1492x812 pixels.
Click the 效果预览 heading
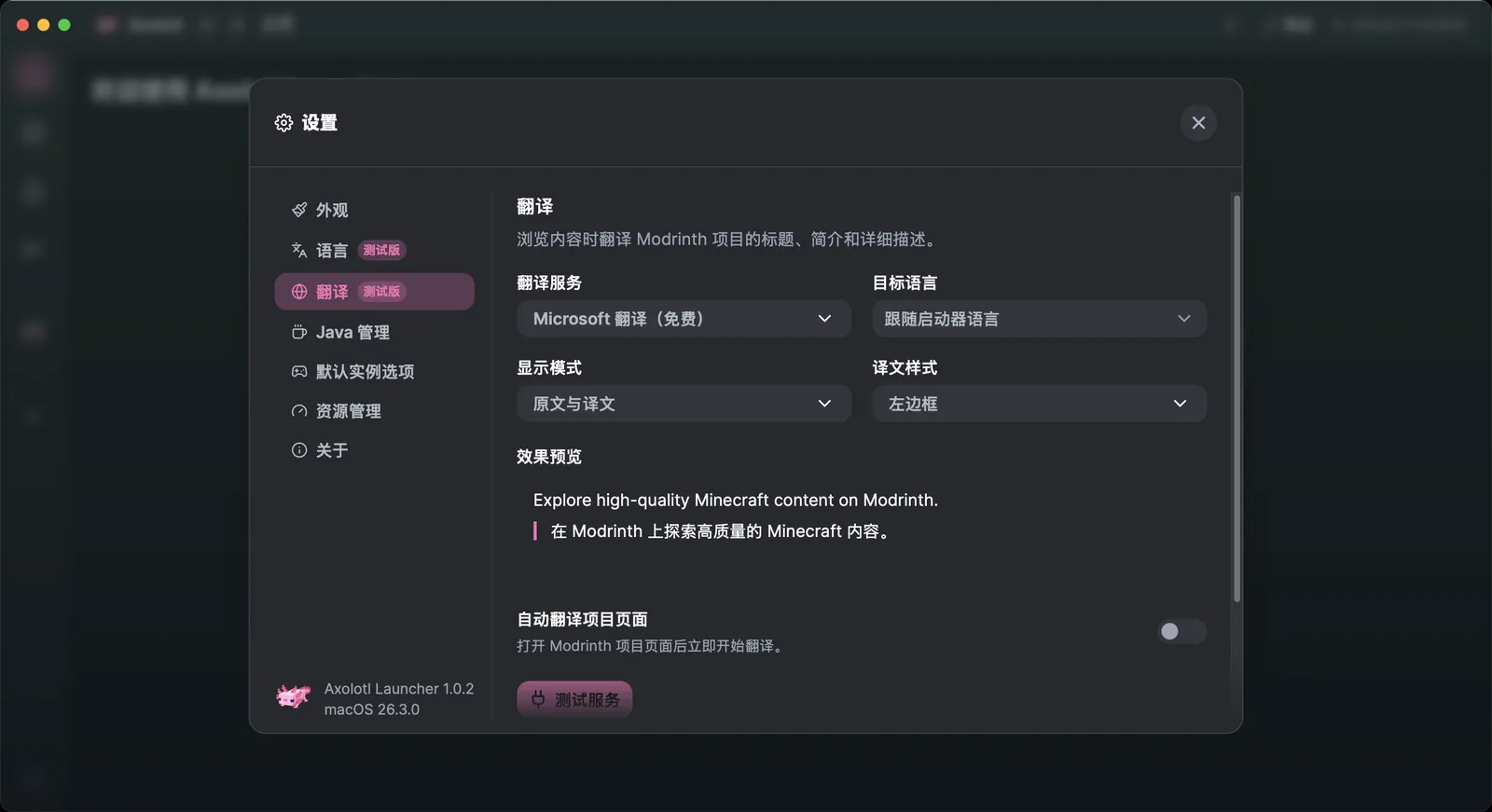click(549, 457)
